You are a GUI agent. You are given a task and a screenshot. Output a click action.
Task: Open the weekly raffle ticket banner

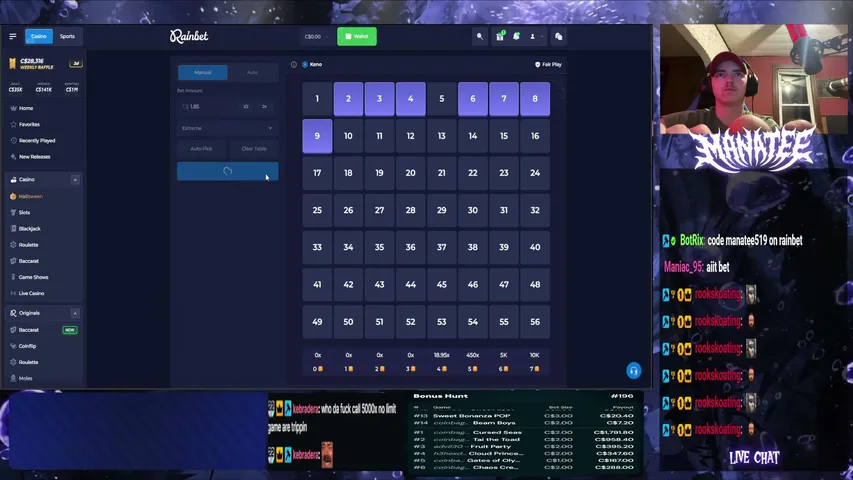pos(45,64)
